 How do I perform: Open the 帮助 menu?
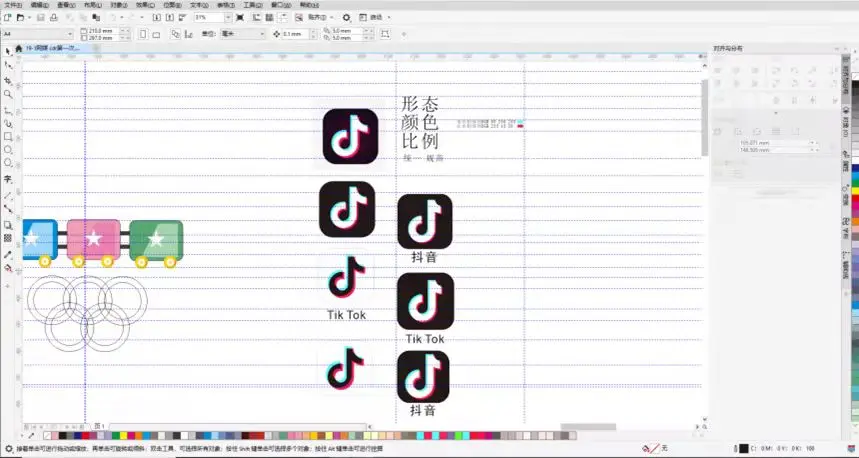(310, 4)
